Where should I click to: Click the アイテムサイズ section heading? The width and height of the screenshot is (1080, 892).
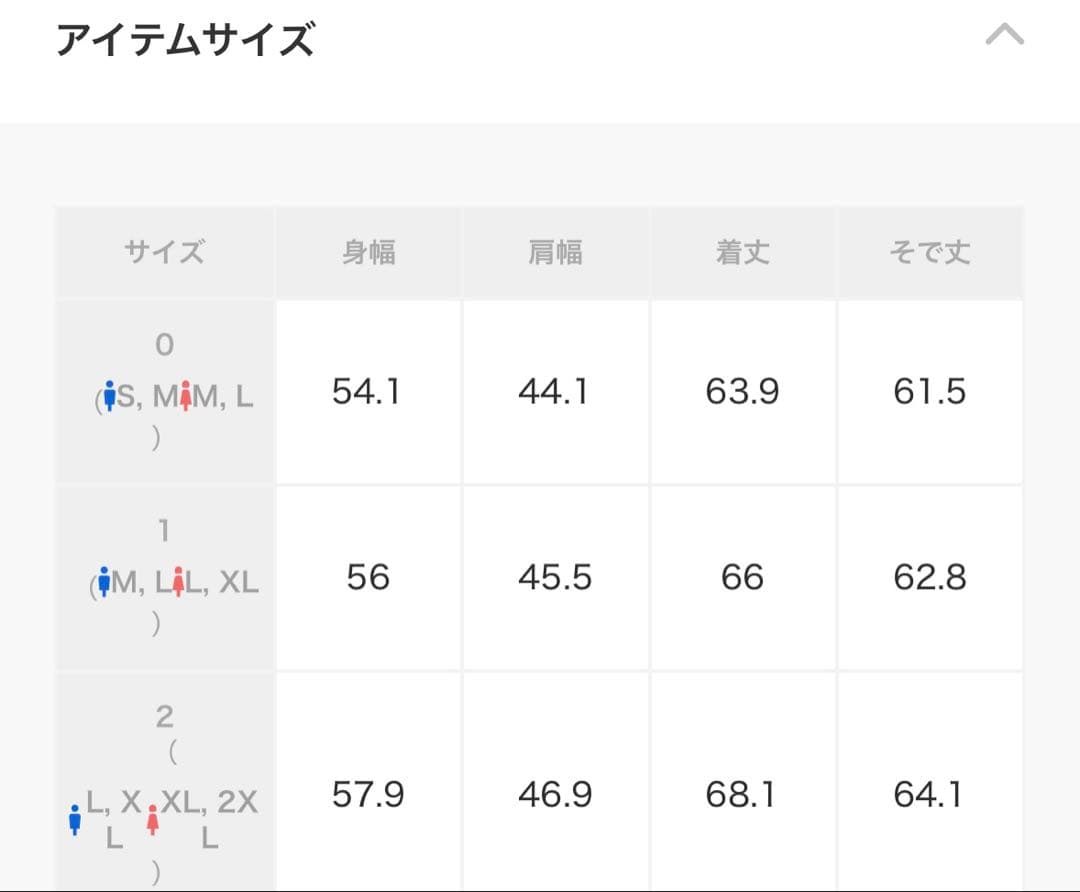click(185, 41)
